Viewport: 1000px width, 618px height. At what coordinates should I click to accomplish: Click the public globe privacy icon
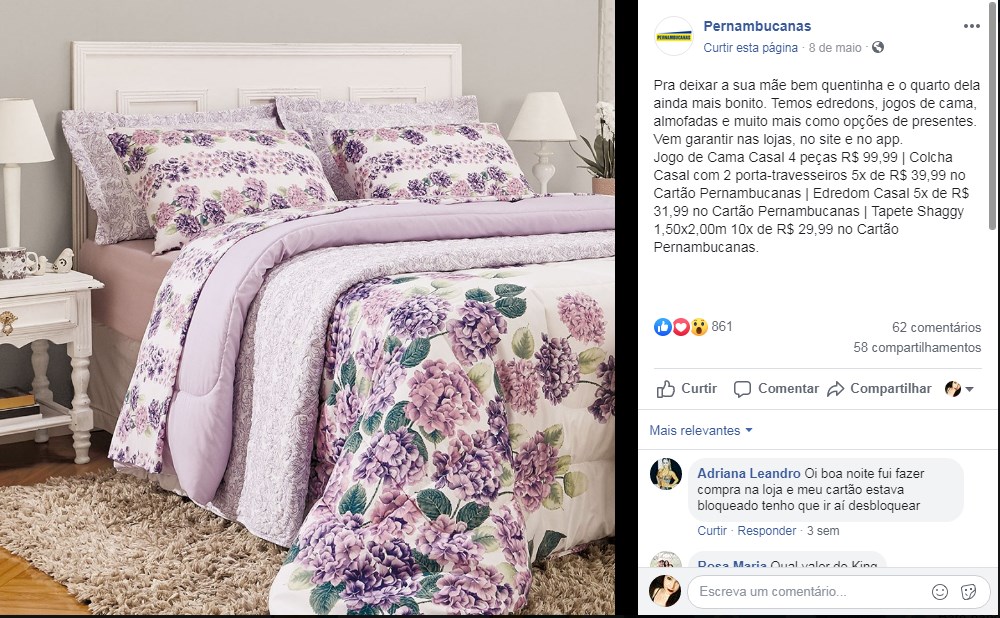(x=878, y=47)
